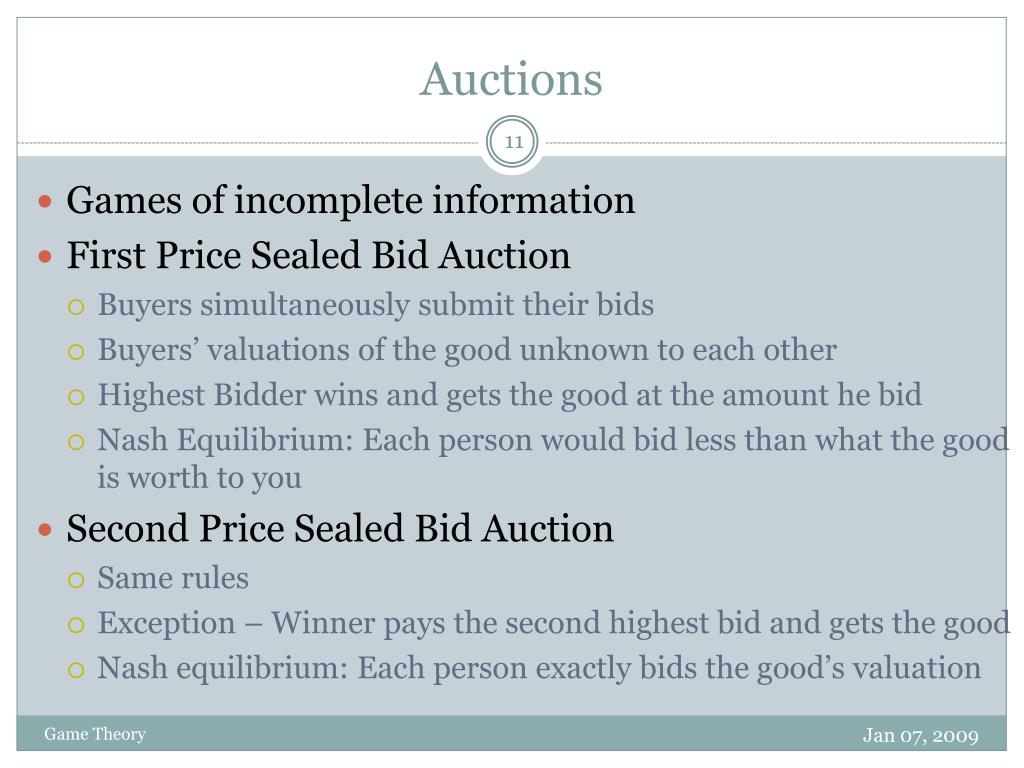Click the hollow bullet next to "Highest Bidder wins"
The image size is (1024, 768).
tap(76, 397)
